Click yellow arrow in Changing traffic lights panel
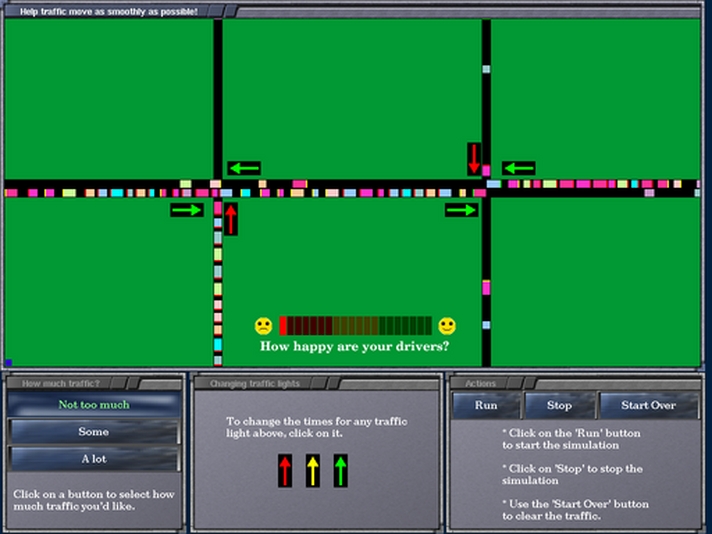This screenshot has width=712, height=534. pos(313,470)
